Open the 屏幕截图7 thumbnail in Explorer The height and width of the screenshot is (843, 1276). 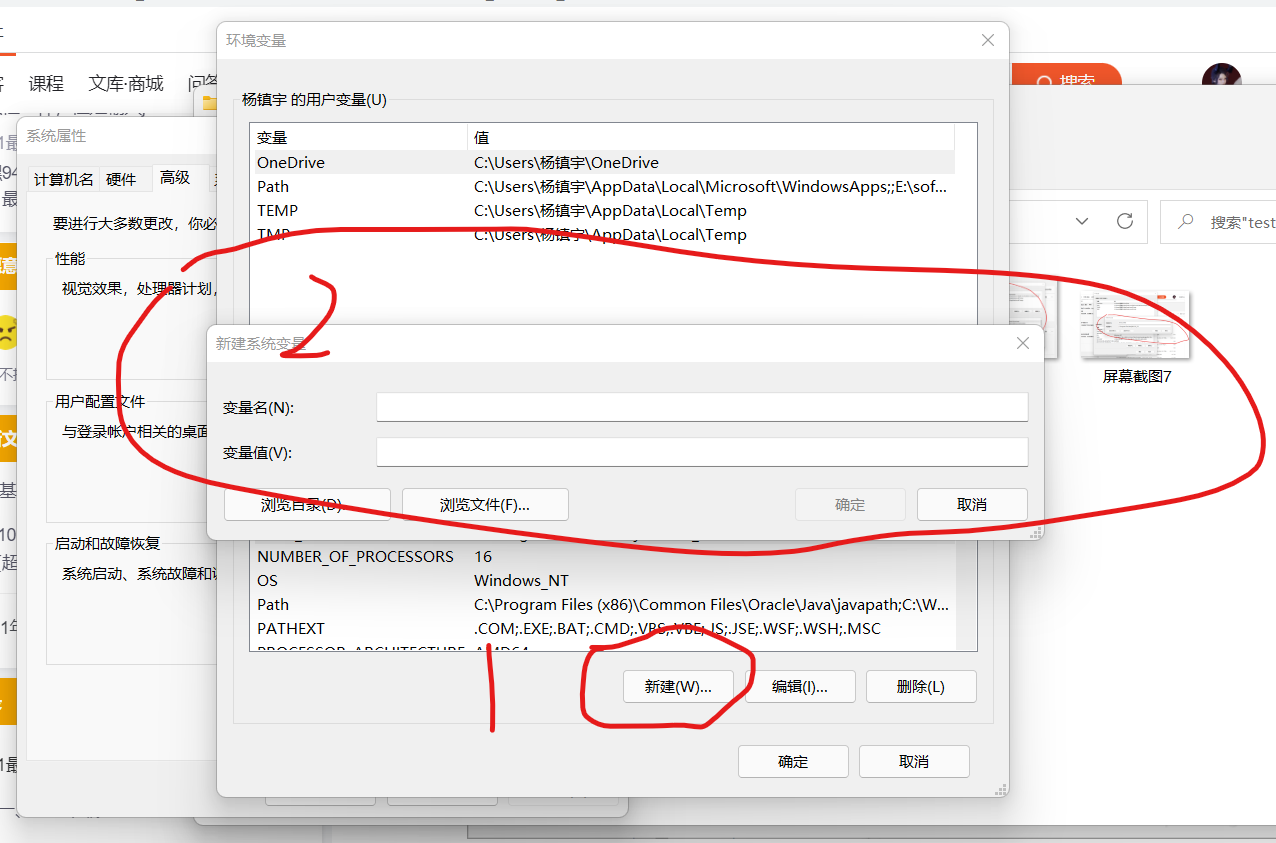point(1137,336)
